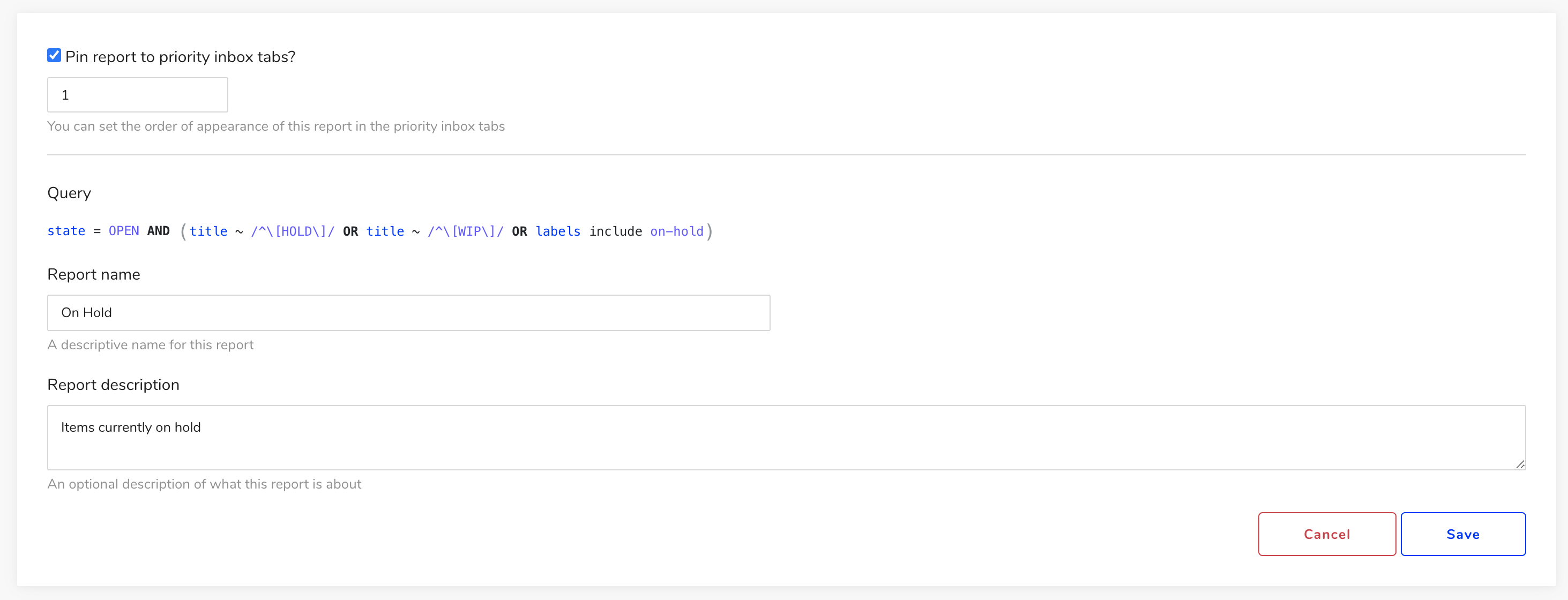The width and height of the screenshot is (1568, 600).
Task: Click the order of appearance hint text
Action: click(277, 126)
